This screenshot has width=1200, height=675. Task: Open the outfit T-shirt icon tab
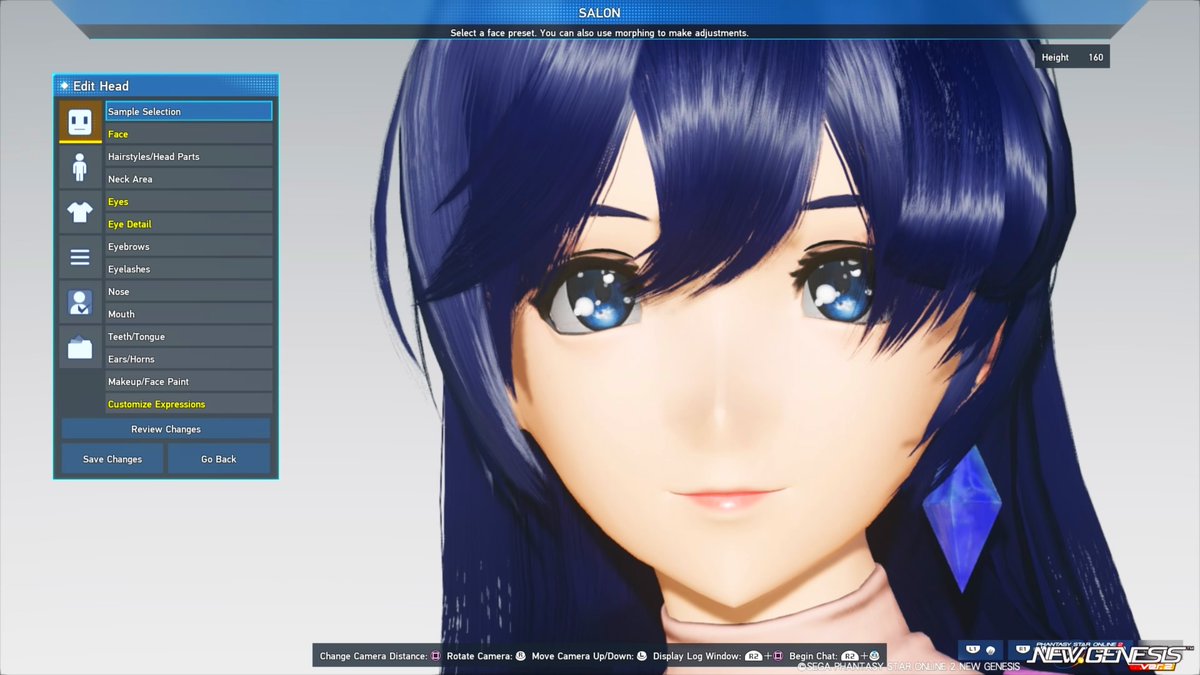pyautogui.click(x=80, y=212)
